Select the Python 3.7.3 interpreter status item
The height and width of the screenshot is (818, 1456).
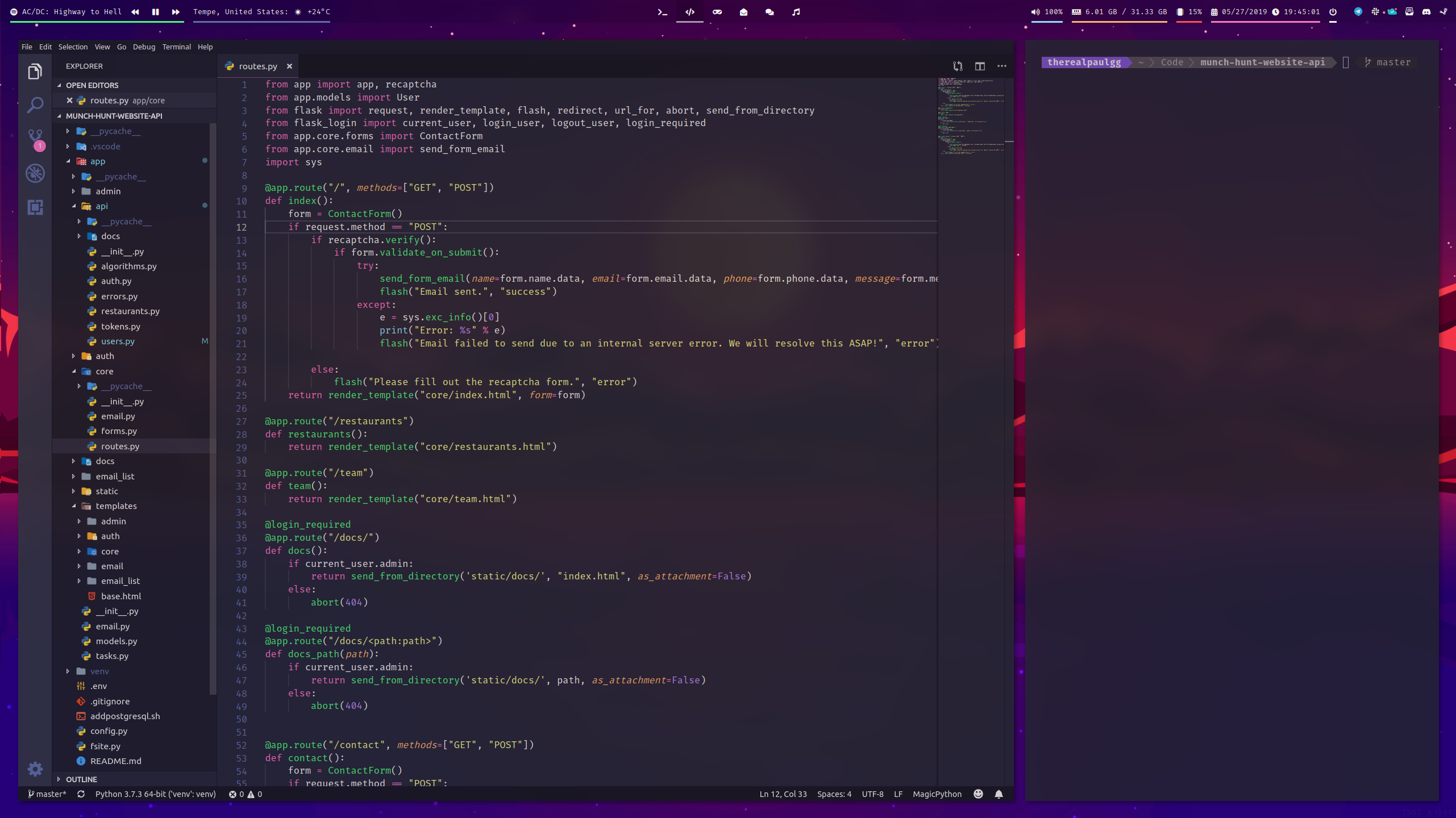[x=155, y=794]
